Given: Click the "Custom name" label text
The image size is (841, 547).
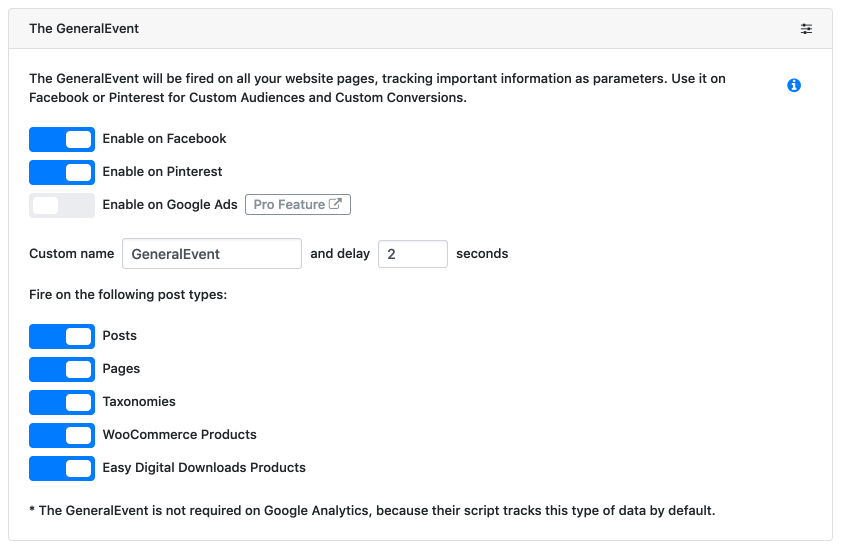Looking at the screenshot, I should pyautogui.click(x=71, y=254).
